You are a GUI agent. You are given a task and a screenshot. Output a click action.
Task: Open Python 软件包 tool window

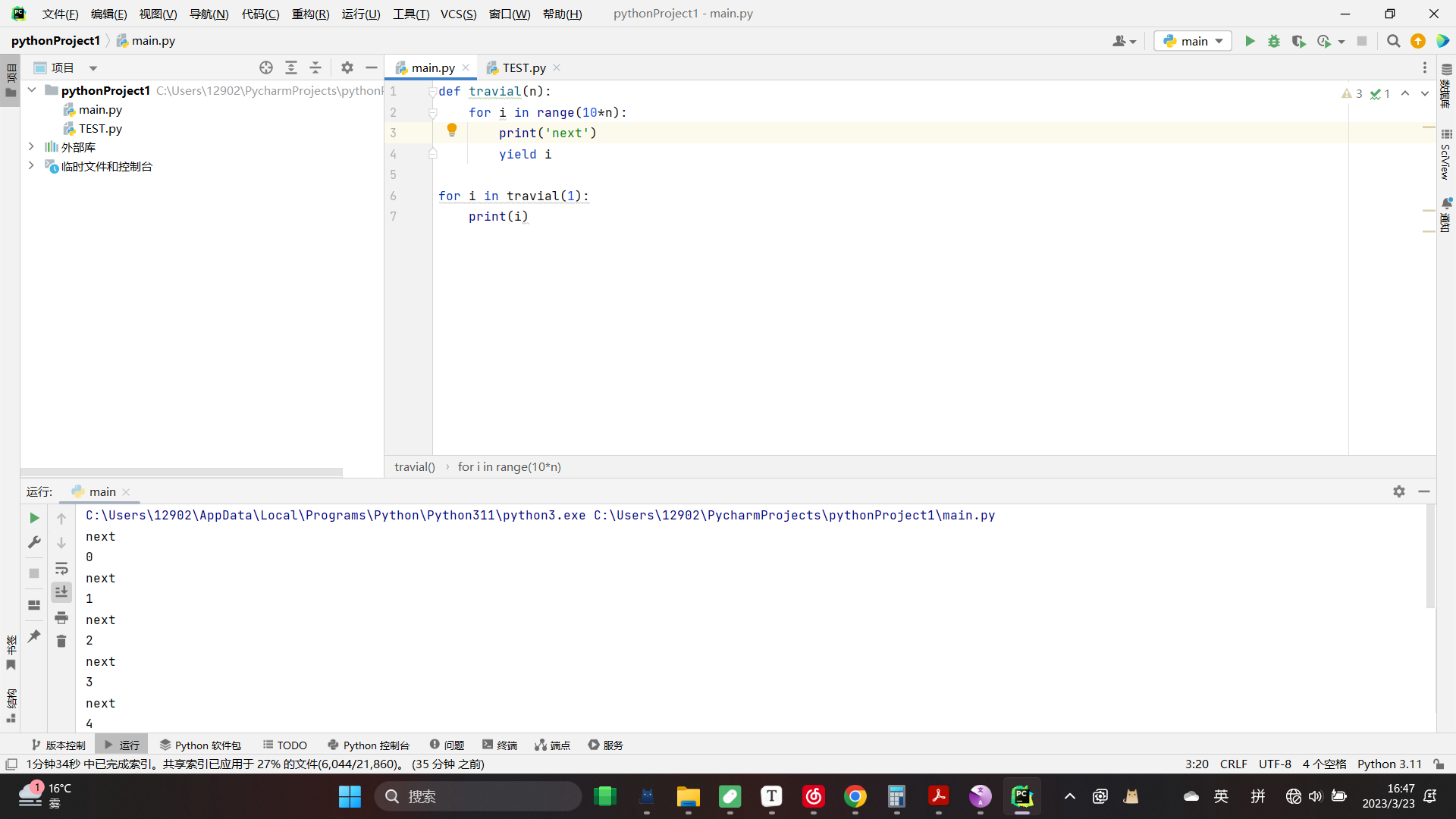pyautogui.click(x=200, y=745)
